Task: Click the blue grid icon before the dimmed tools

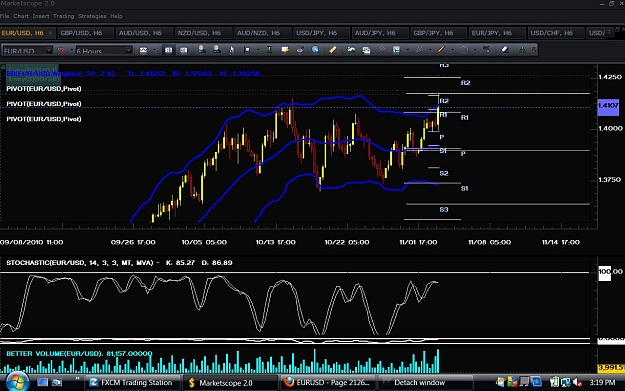Action: point(396,50)
